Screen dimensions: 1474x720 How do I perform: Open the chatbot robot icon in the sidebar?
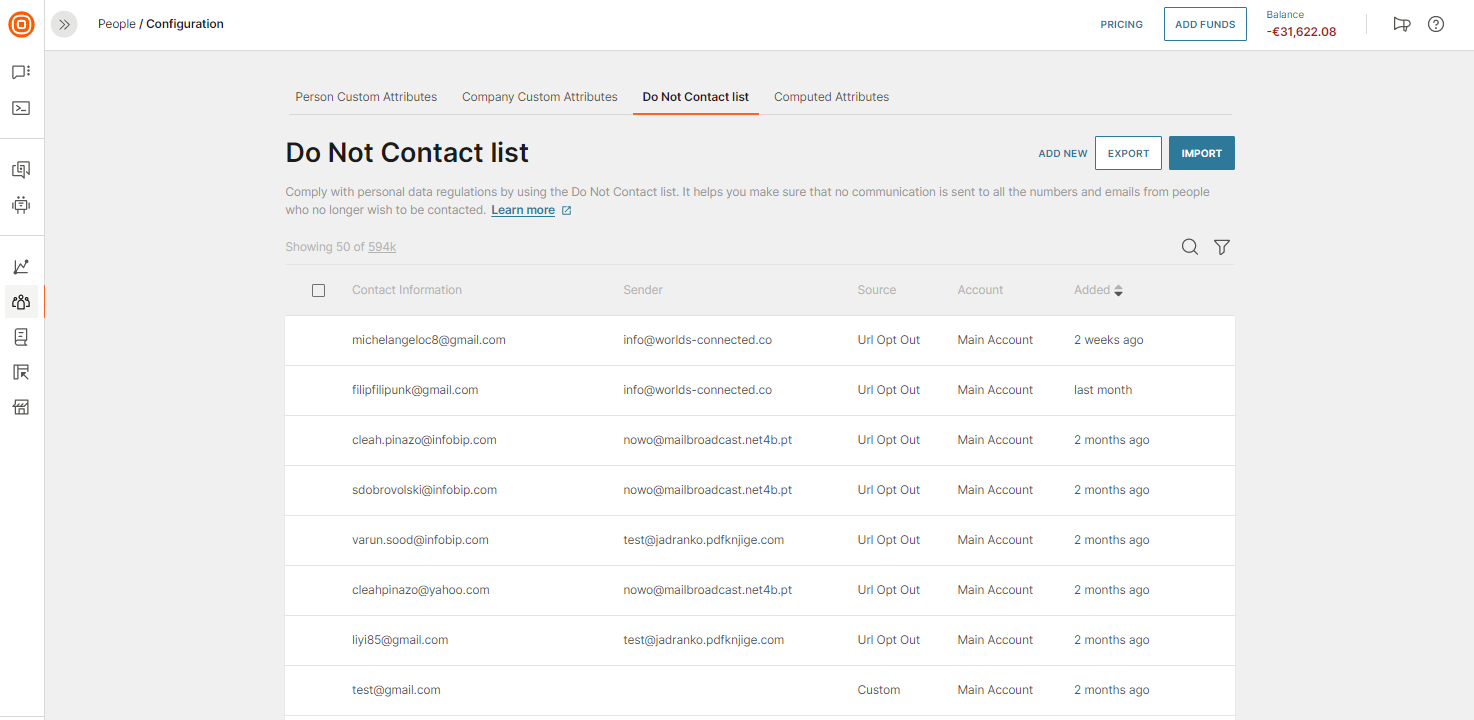[x=21, y=205]
